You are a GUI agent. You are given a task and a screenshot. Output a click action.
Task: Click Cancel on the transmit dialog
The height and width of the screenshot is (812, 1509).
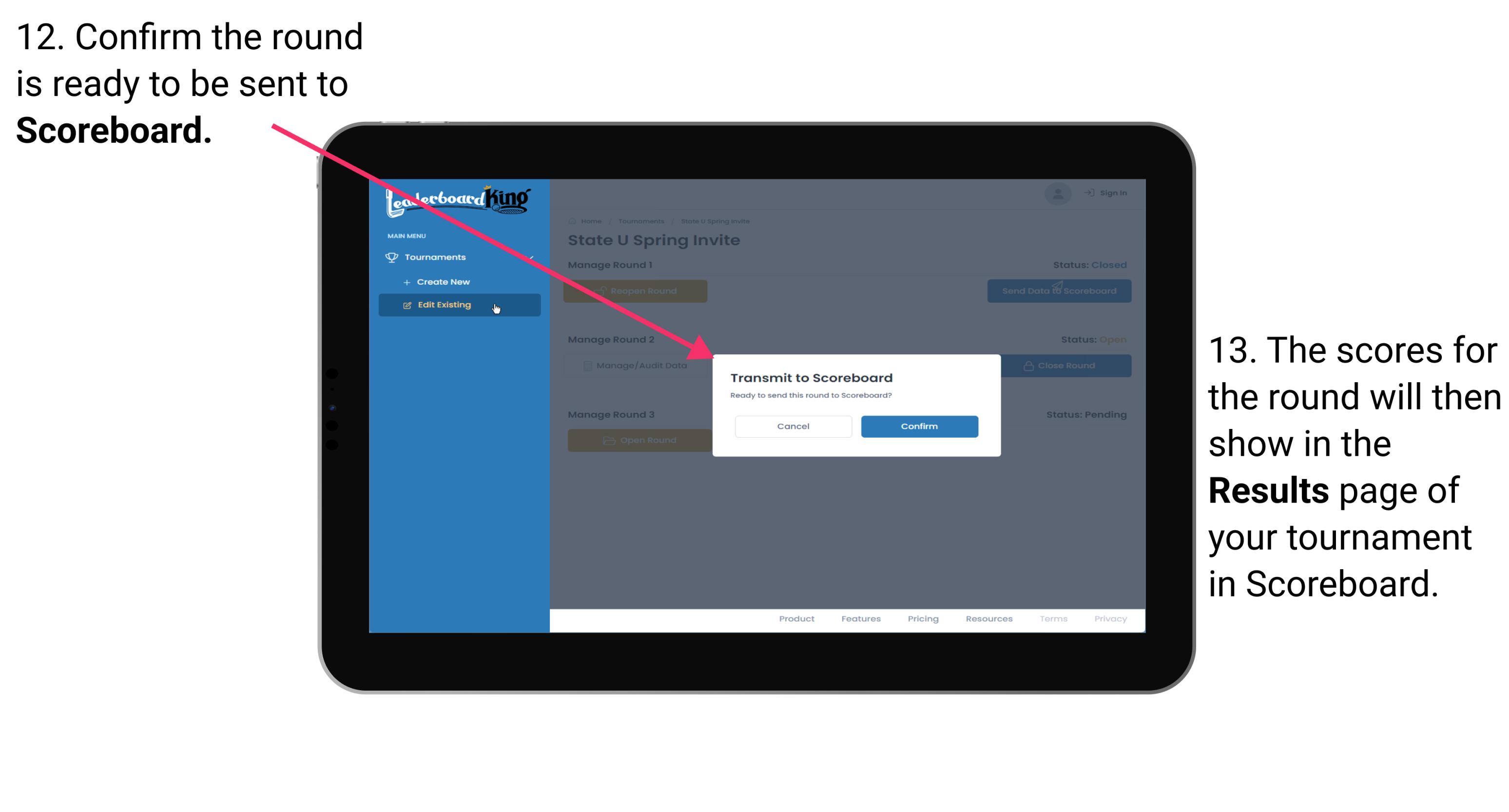(793, 425)
